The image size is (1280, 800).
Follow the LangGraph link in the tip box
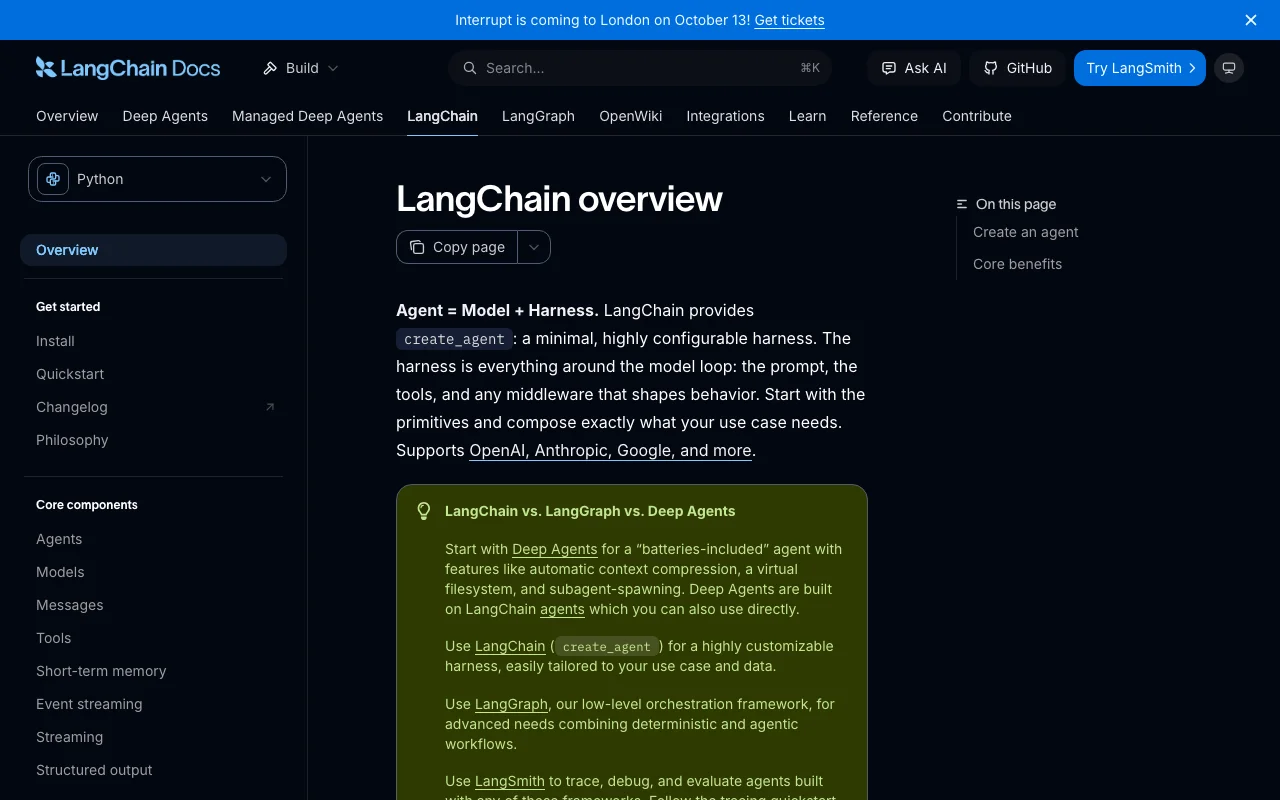pyautogui.click(x=511, y=704)
